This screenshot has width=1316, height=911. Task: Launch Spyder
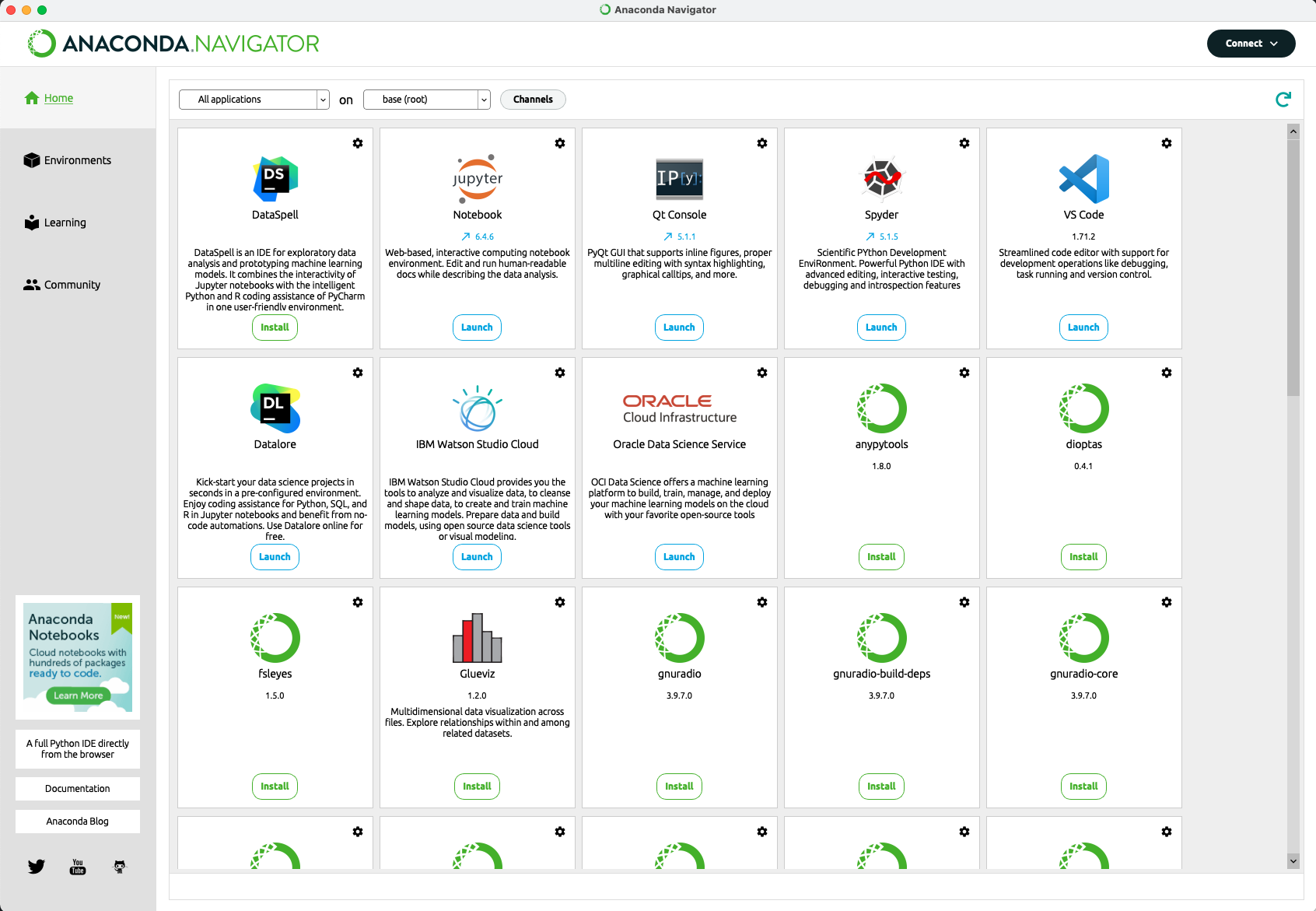click(x=881, y=328)
